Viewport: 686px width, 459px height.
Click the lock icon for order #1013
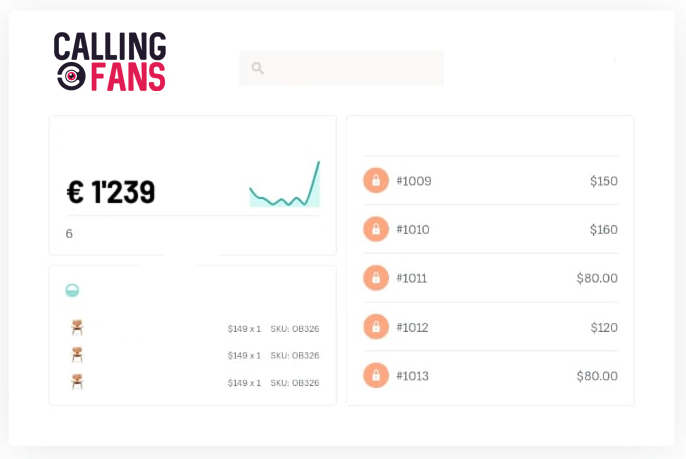tap(376, 375)
